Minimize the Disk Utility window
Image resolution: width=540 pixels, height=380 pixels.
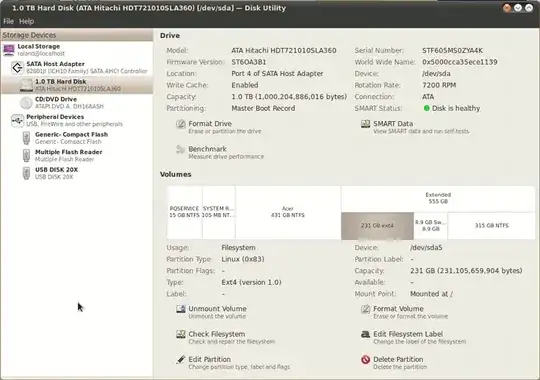pyautogui.click(x=518, y=8)
